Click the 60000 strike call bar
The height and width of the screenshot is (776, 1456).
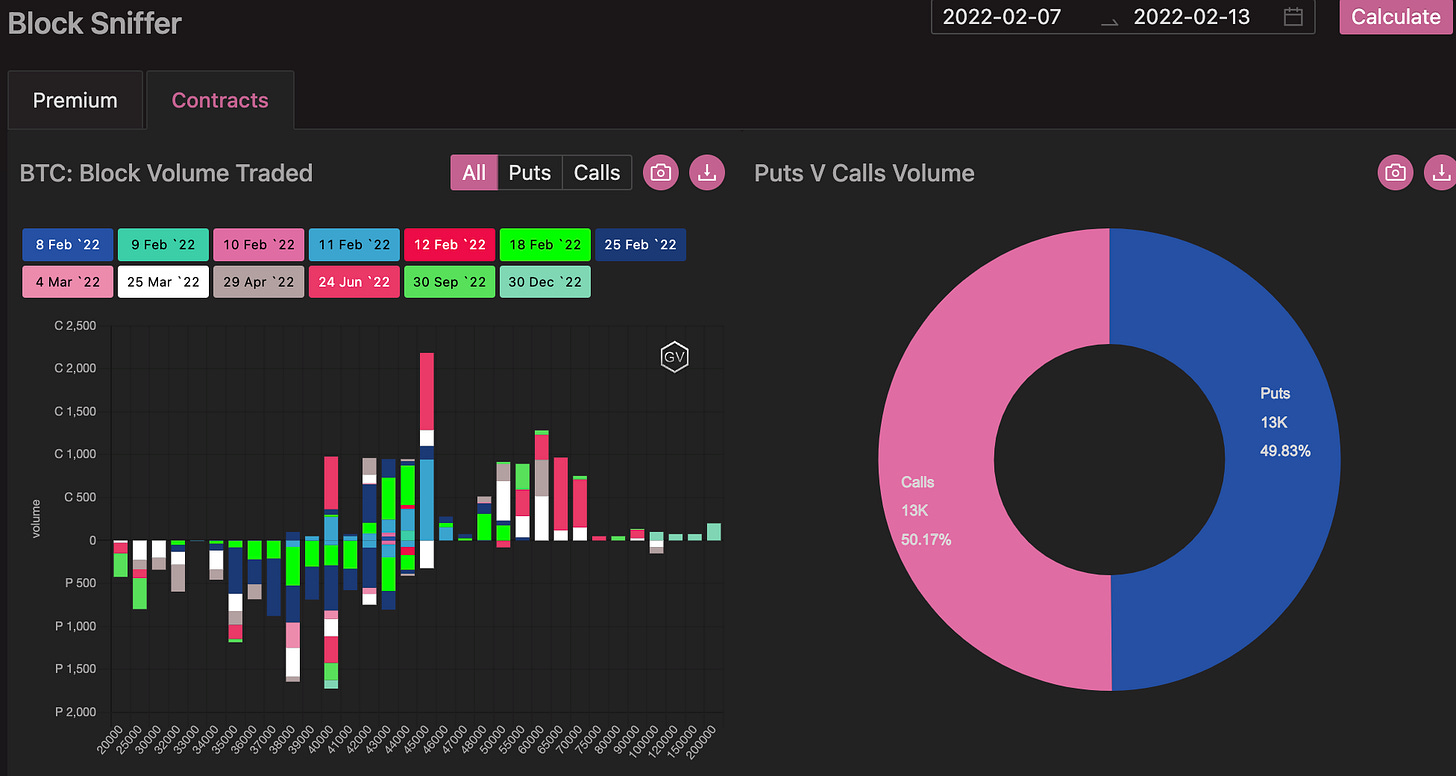(x=541, y=486)
